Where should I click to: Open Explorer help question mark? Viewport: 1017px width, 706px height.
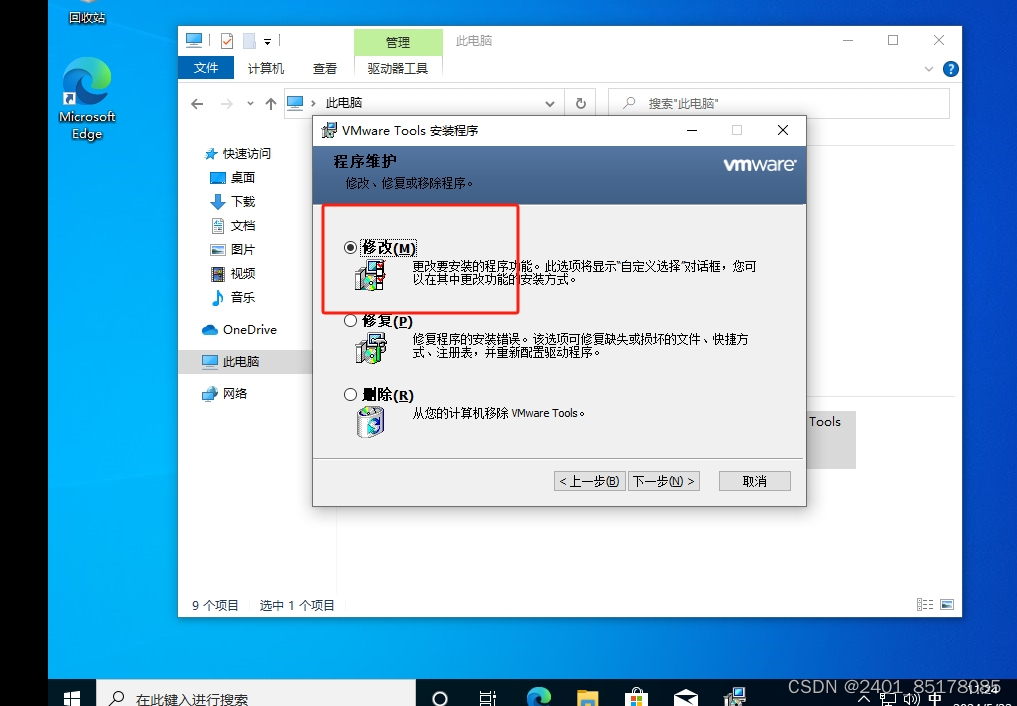point(950,69)
